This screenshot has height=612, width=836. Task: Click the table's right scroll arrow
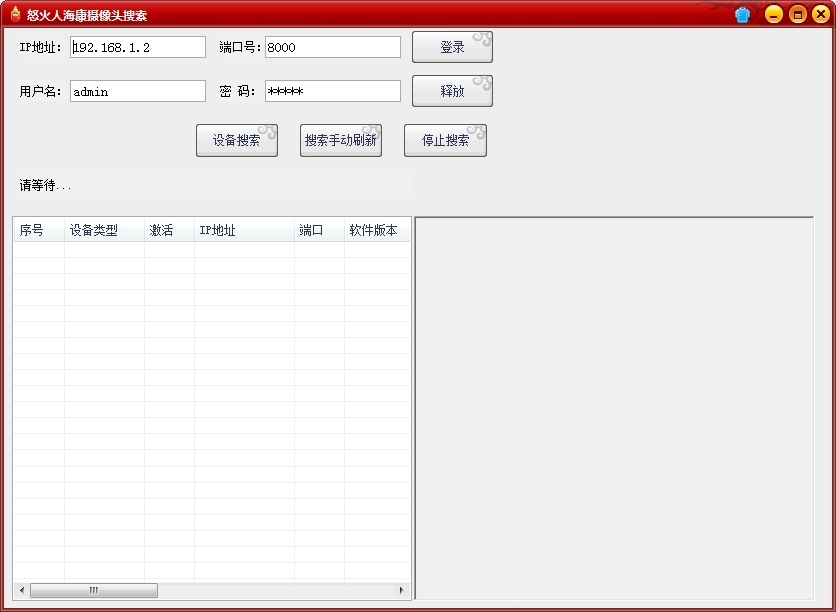pos(401,590)
